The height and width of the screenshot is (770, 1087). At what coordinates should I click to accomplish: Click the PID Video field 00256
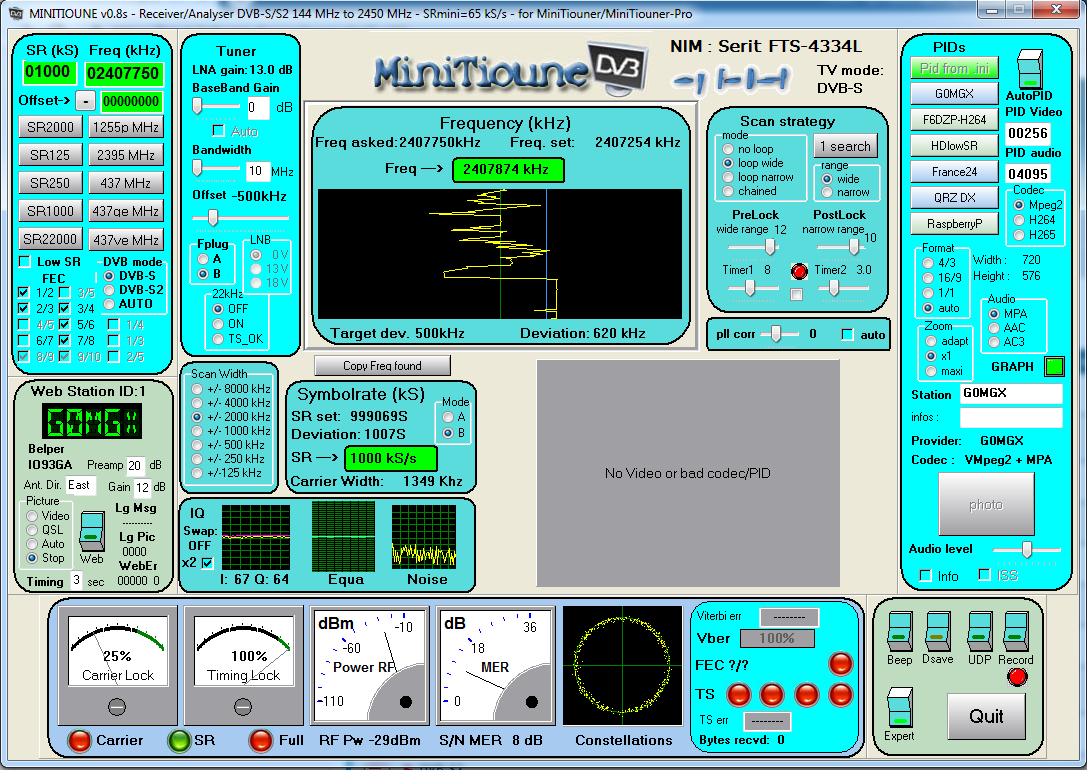coord(1027,133)
